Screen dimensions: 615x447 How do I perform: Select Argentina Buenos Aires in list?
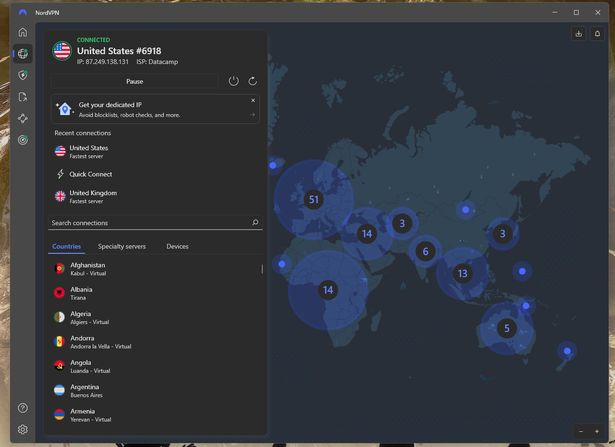155,391
